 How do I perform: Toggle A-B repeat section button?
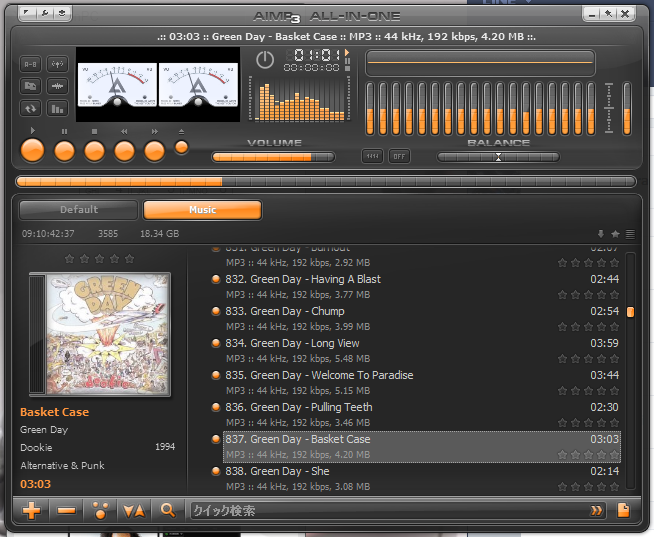tap(30, 64)
